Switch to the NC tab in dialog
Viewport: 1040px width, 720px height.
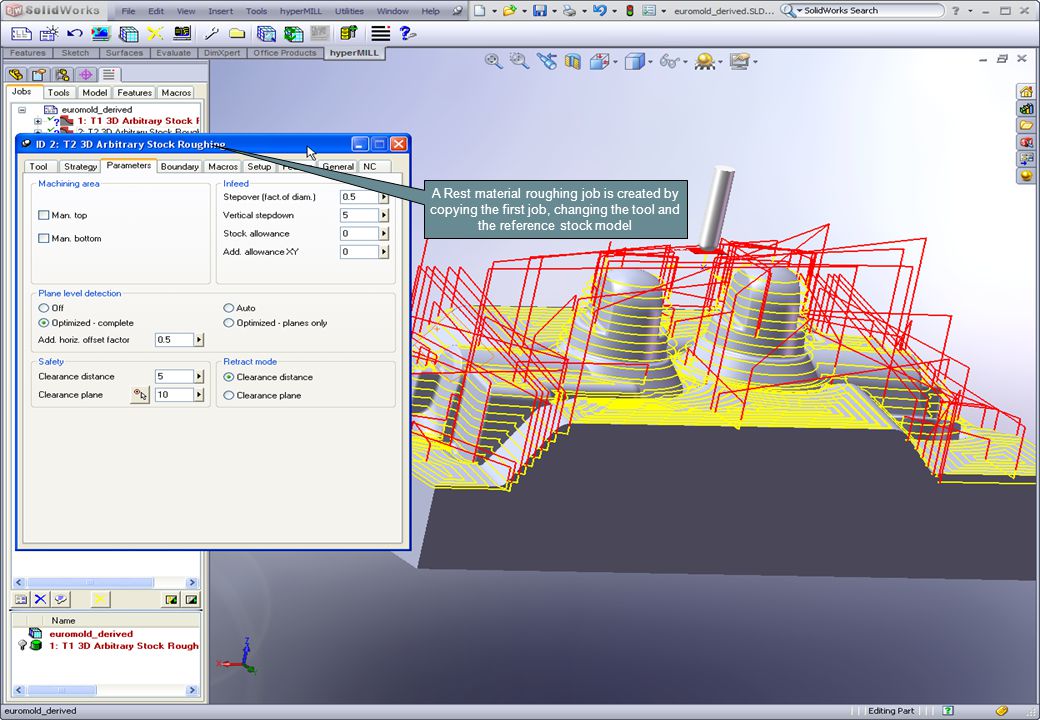point(369,166)
